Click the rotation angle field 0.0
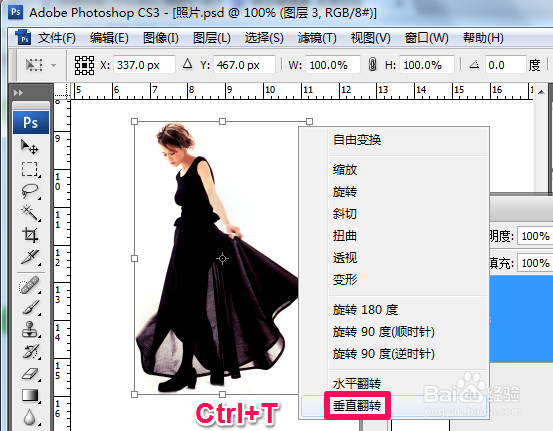 tap(505, 65)
